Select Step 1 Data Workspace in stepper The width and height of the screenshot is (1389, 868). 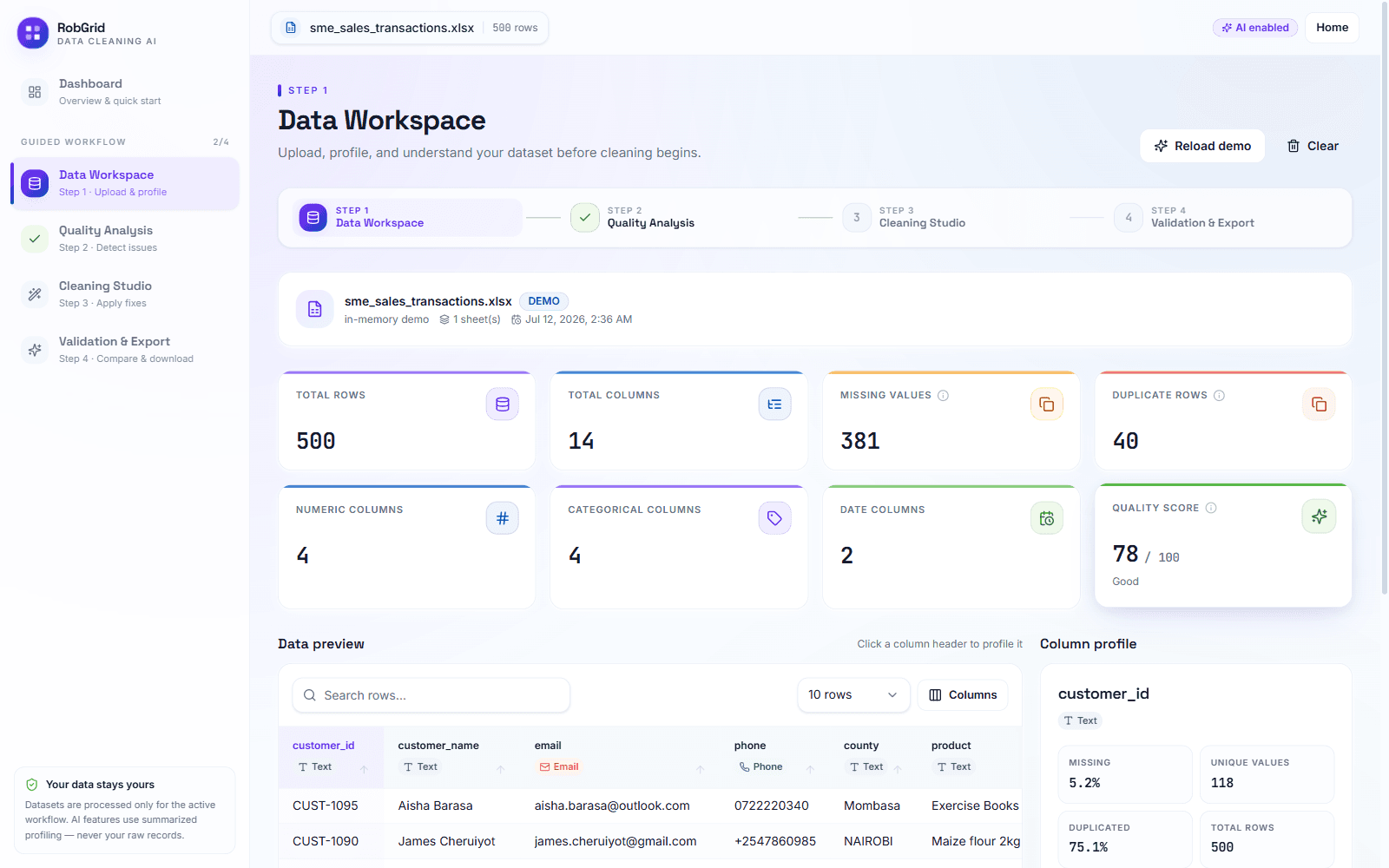coord(408,217)
